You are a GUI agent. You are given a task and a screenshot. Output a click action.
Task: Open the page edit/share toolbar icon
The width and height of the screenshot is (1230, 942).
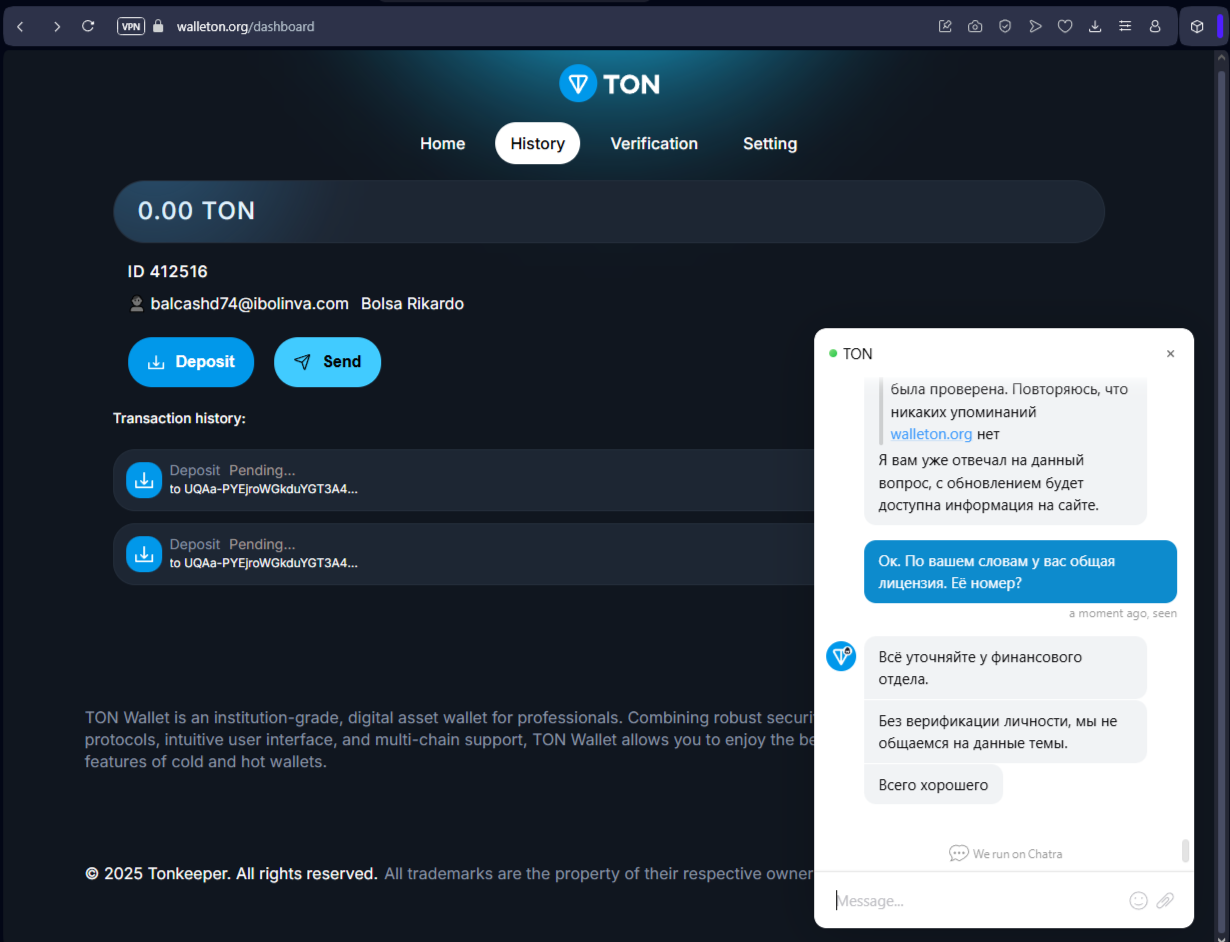(945, 27)
